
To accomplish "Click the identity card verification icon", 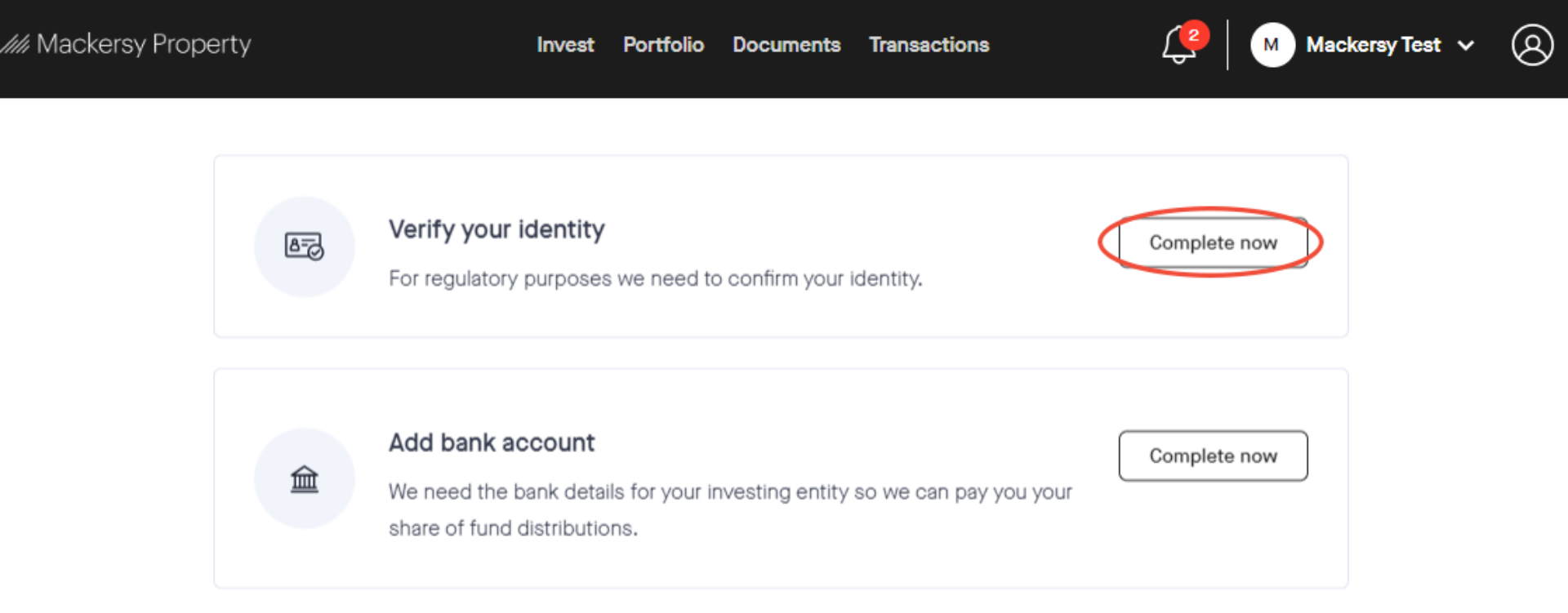I will point(304,246).
